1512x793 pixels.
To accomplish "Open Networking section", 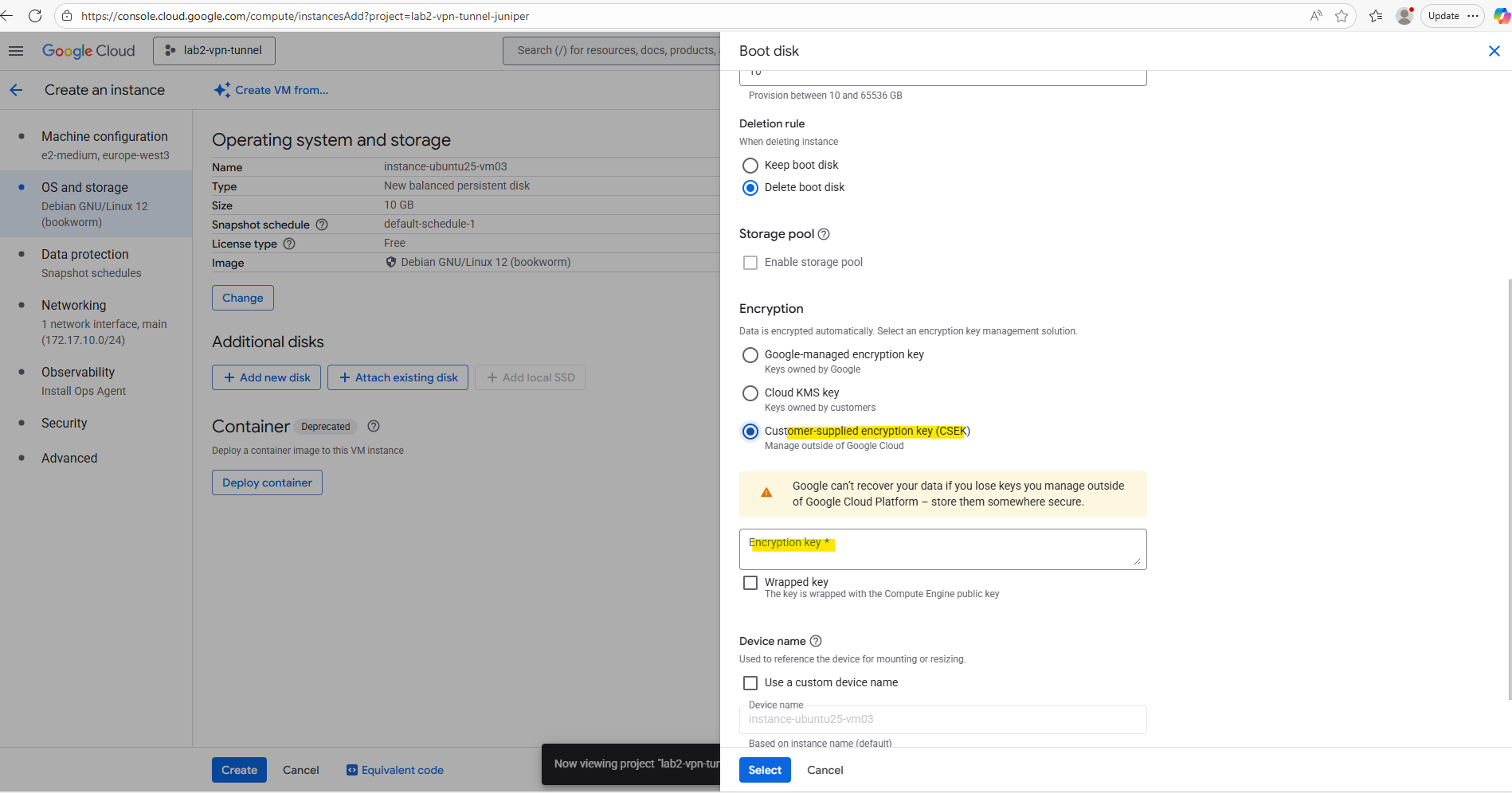I will click(x=96, y=322).
